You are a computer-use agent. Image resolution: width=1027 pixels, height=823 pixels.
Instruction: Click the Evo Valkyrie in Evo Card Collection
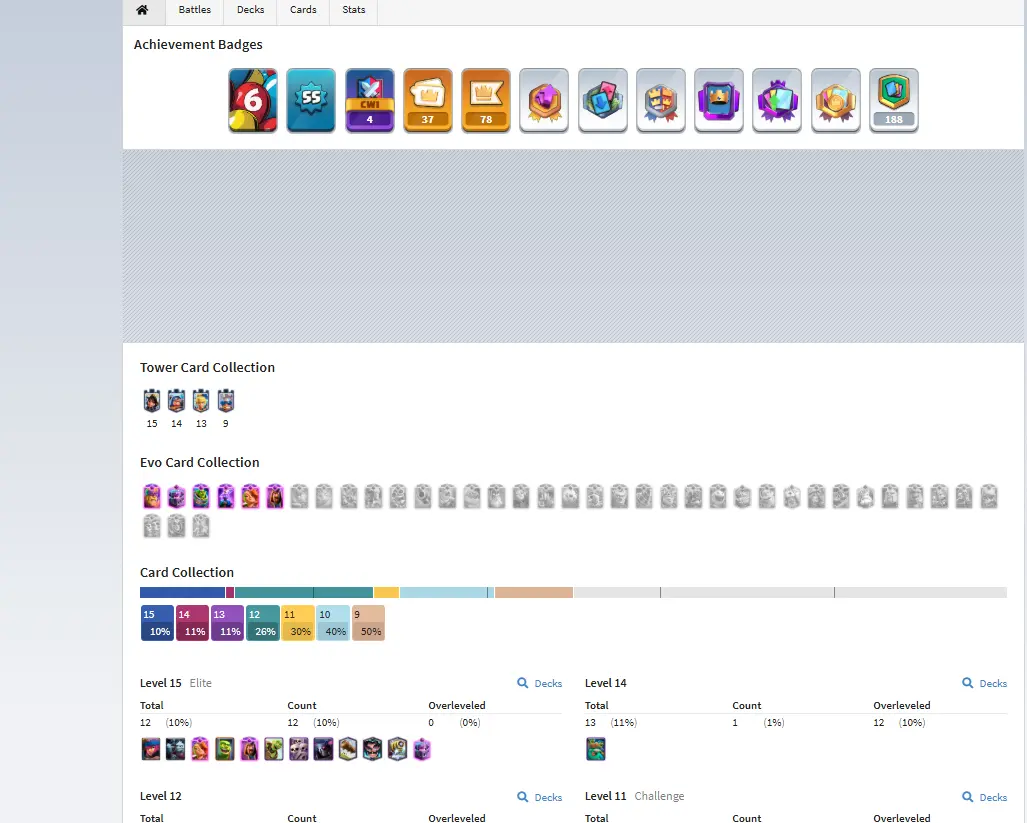pyautogui.click(x=250, y=497)
